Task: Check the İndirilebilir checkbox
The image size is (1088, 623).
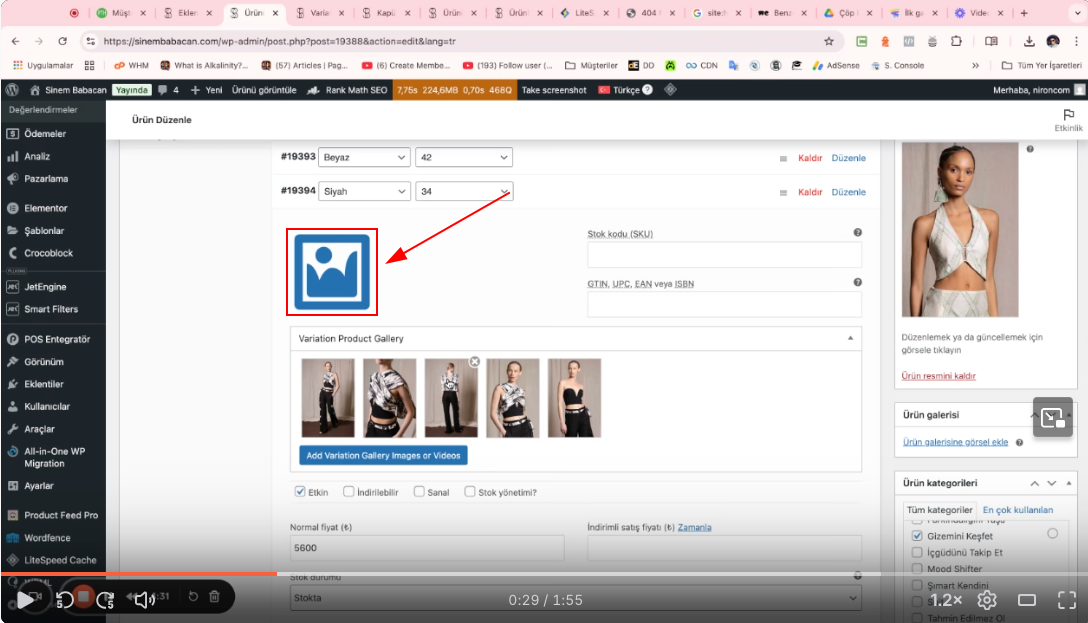Action: point(348,491)
